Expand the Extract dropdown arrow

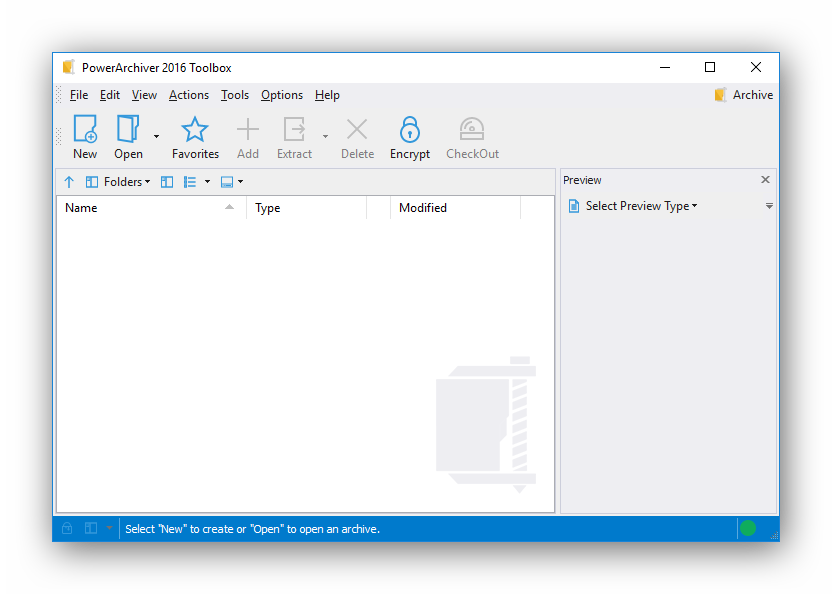pos(325,136)
